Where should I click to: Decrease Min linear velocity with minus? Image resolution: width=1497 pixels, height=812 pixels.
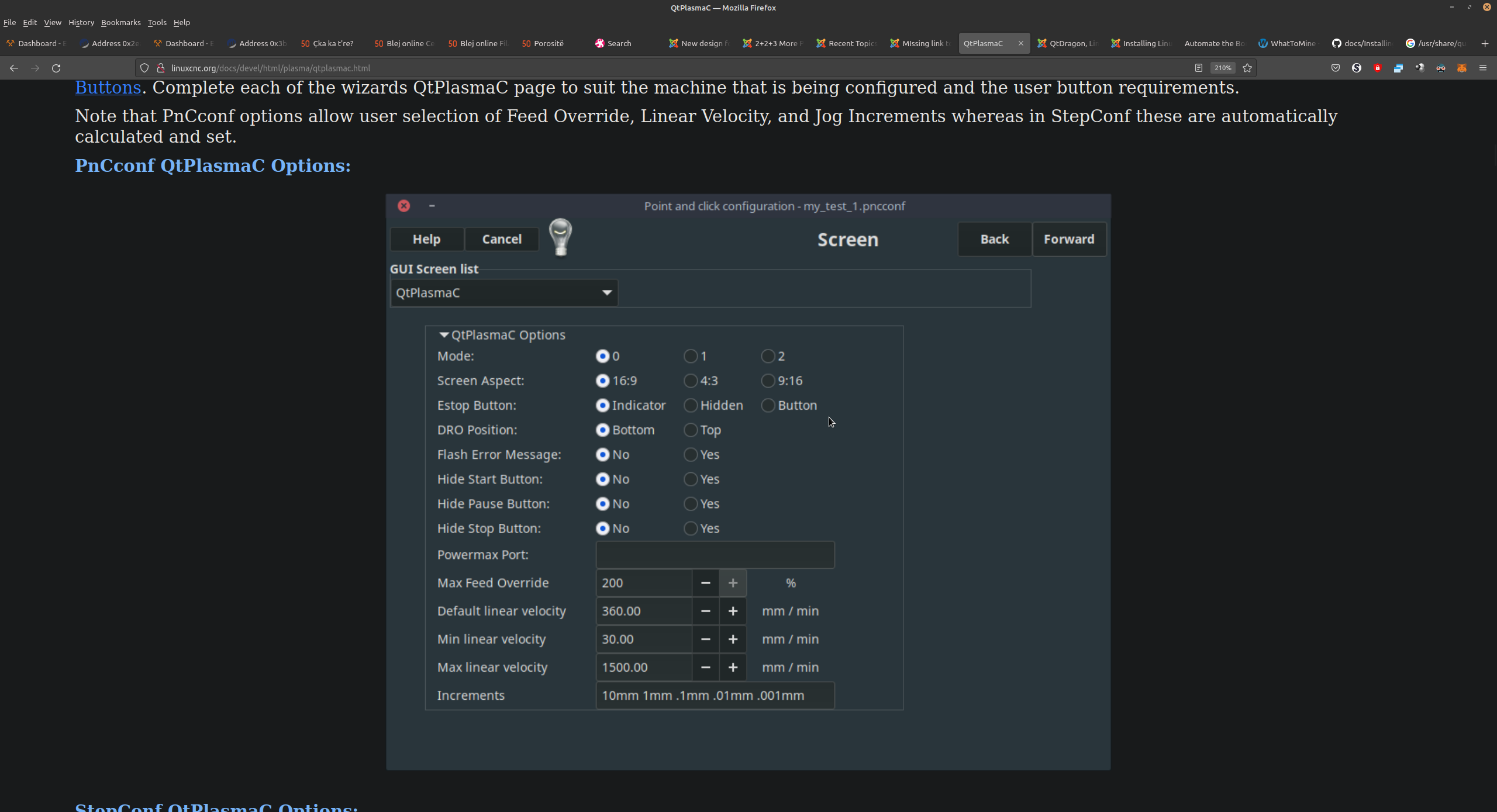tap(706, 639)
